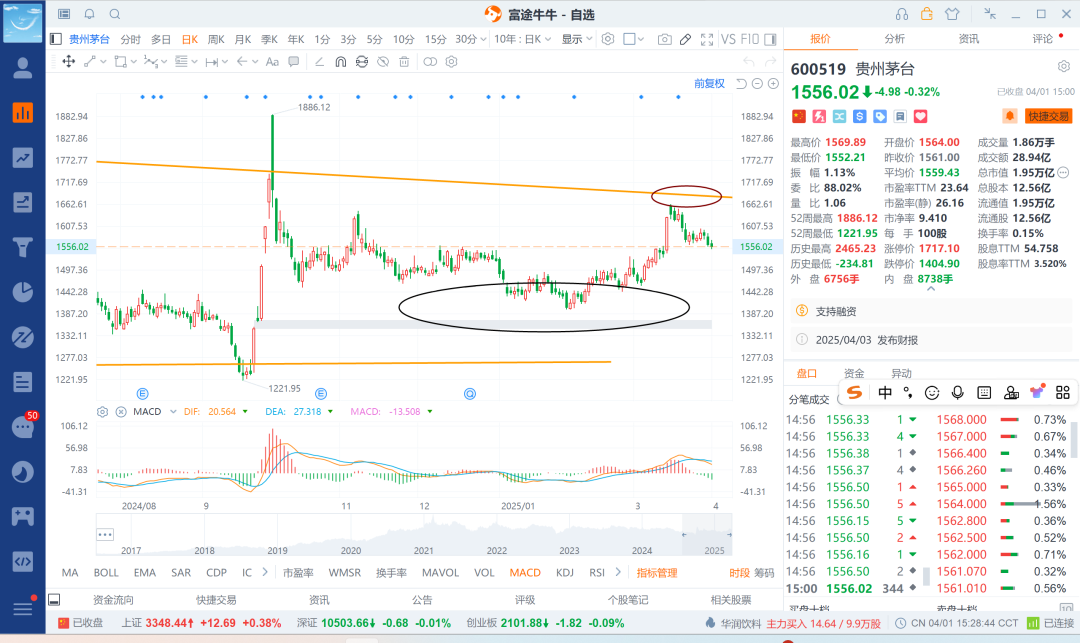
Task: Open the user profile sidebar icon
Action: point(23,67)
